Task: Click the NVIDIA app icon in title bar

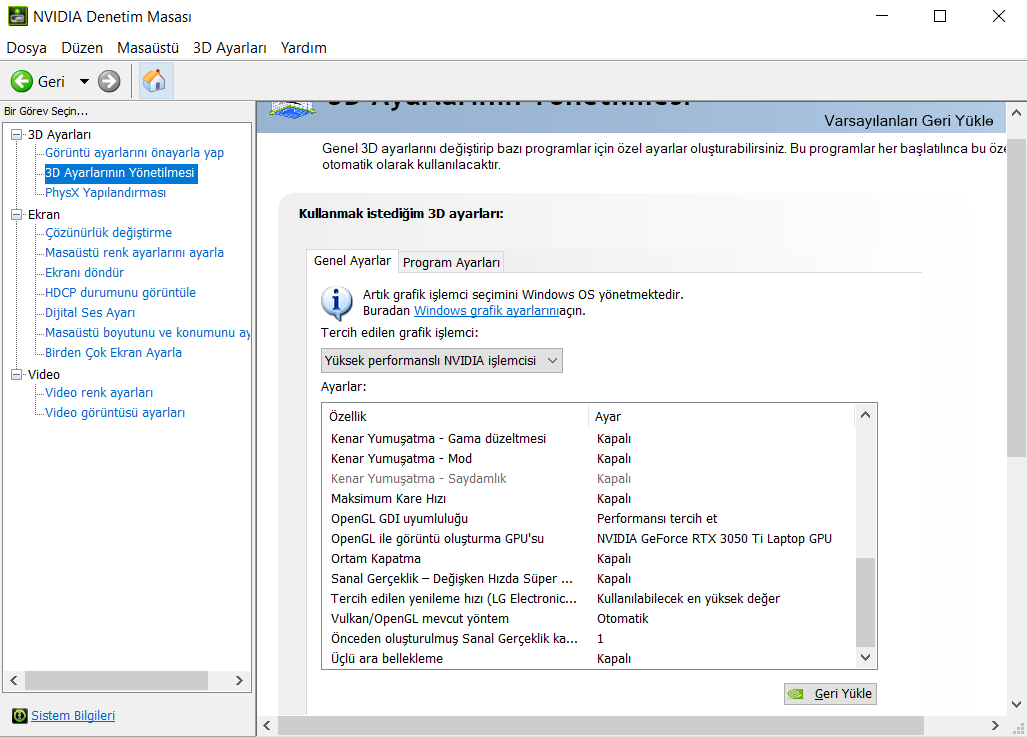Action: (18, 16)
